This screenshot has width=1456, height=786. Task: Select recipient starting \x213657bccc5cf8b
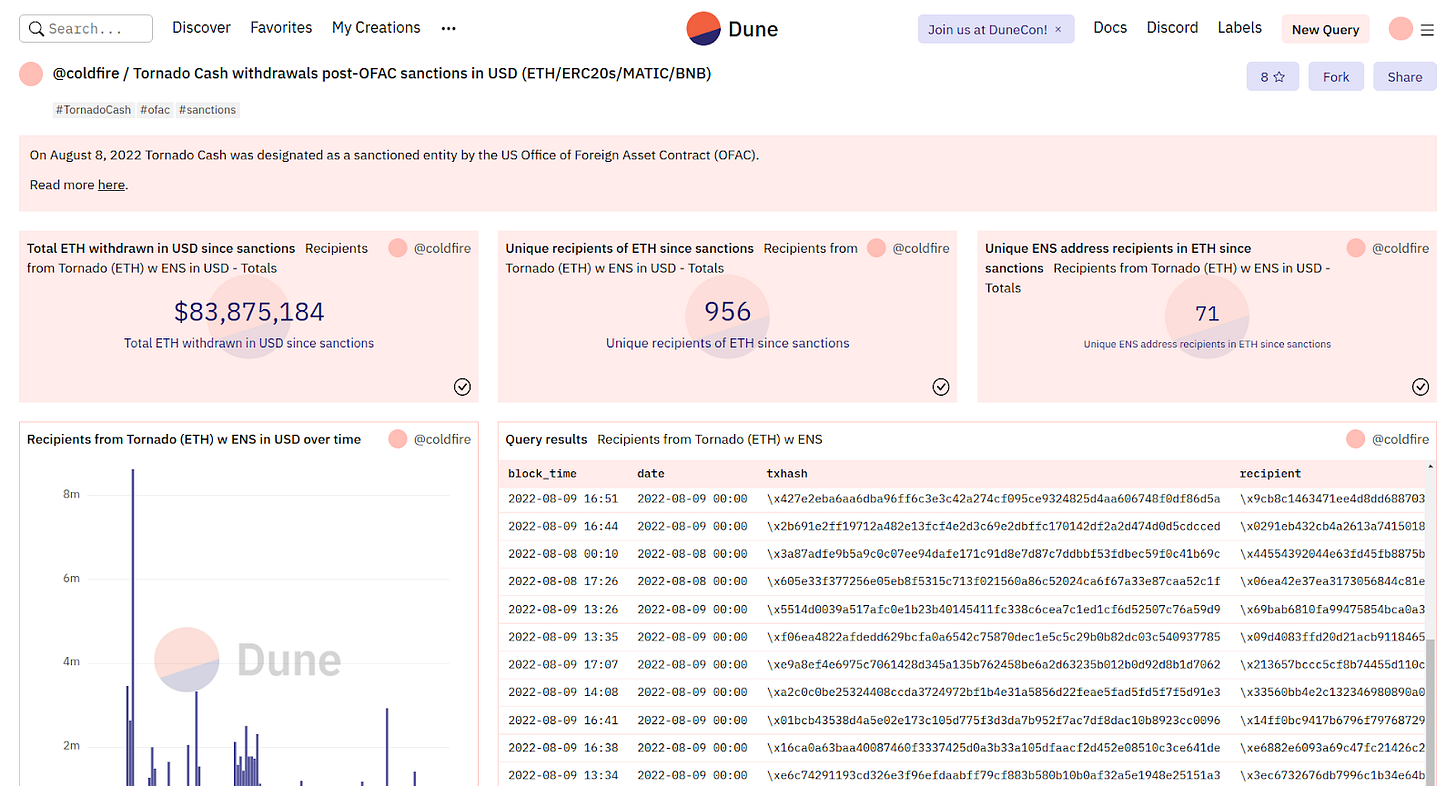point(1333,664)
